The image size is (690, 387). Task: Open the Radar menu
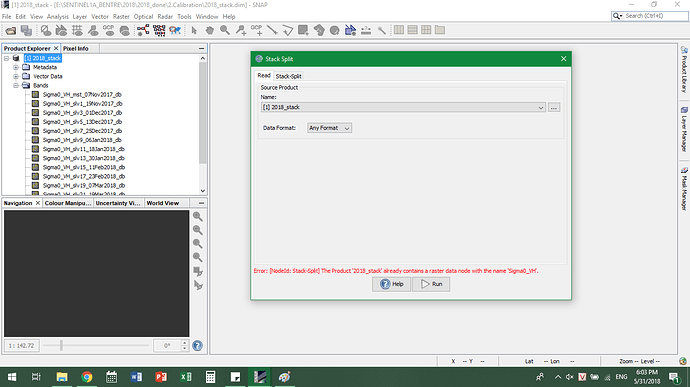pyautogui.click(x=165, y=17)
